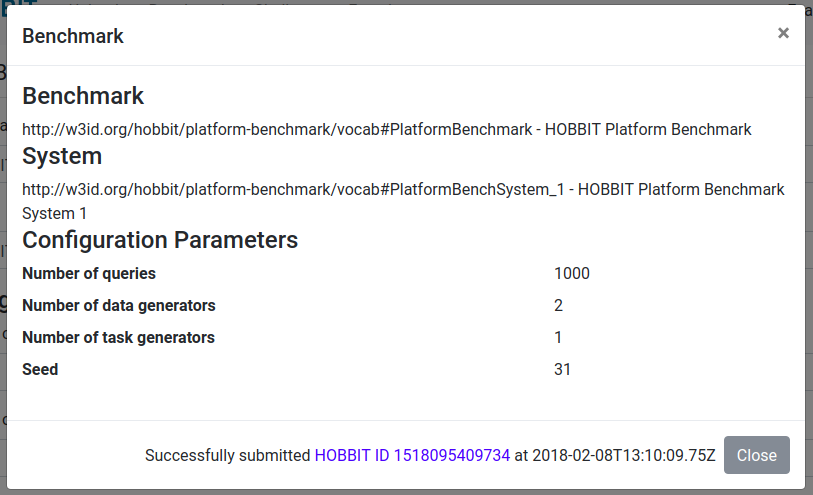The image size is (813, 495).
Task: Select the data generators value 2
Action: point(558,305)
